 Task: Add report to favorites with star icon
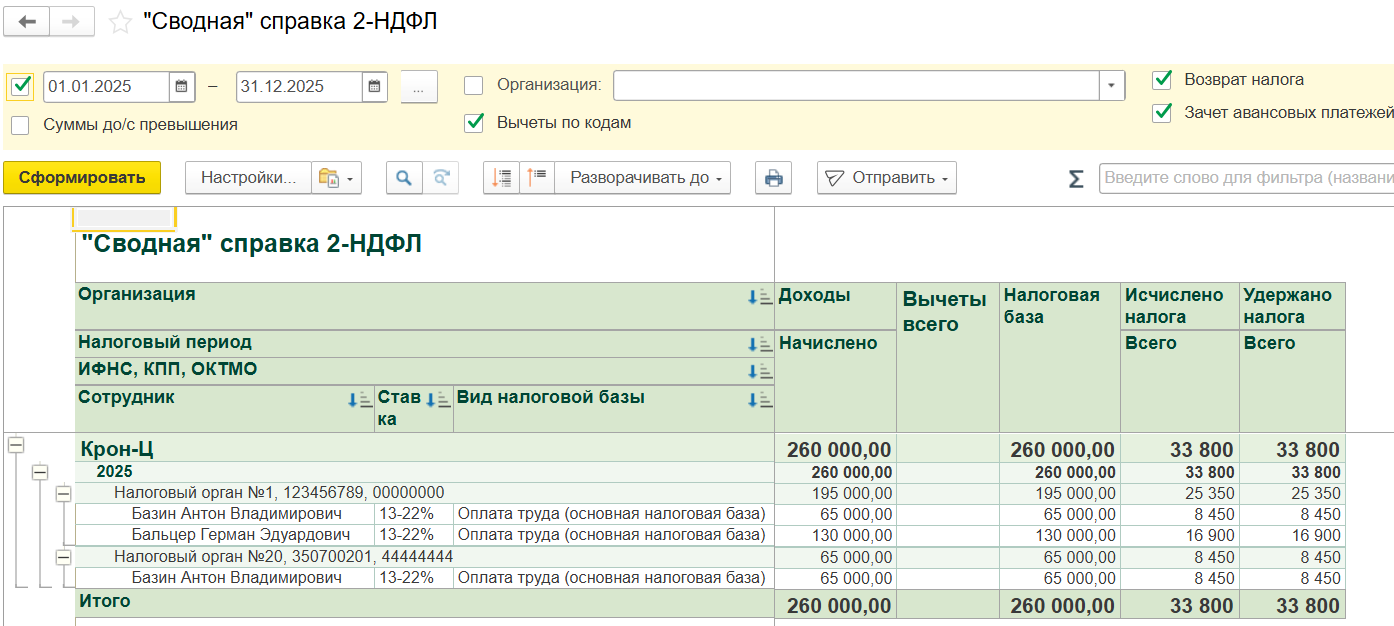point(120,22)
